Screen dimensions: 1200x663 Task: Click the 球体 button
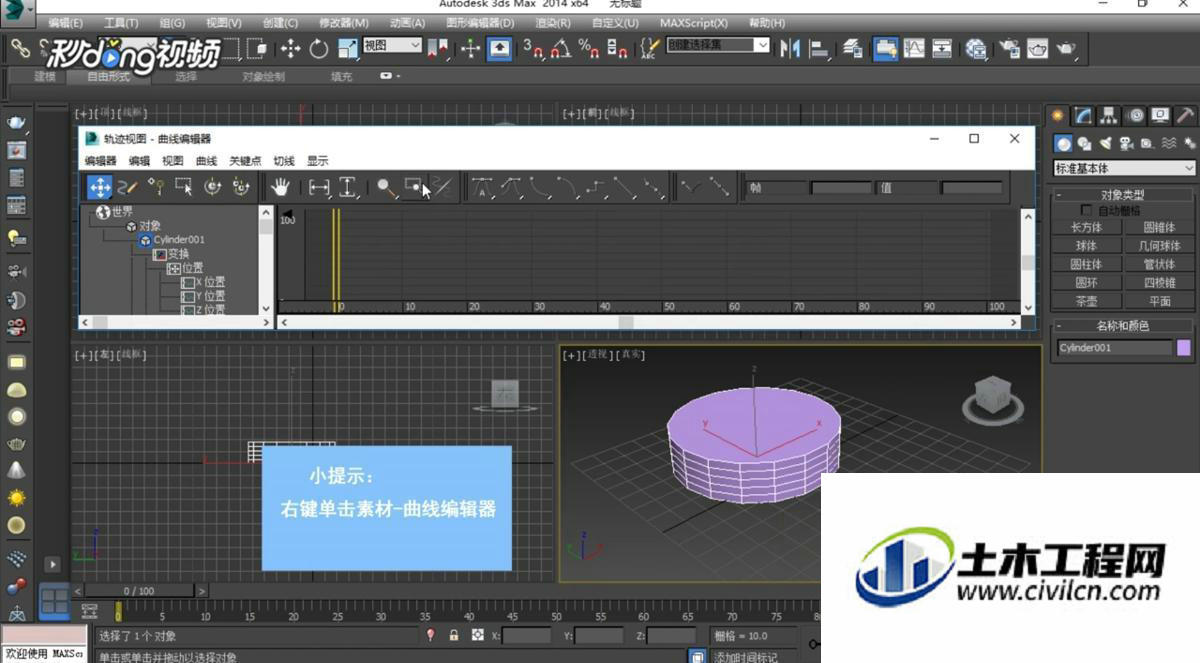click(x=1086, y=246)
